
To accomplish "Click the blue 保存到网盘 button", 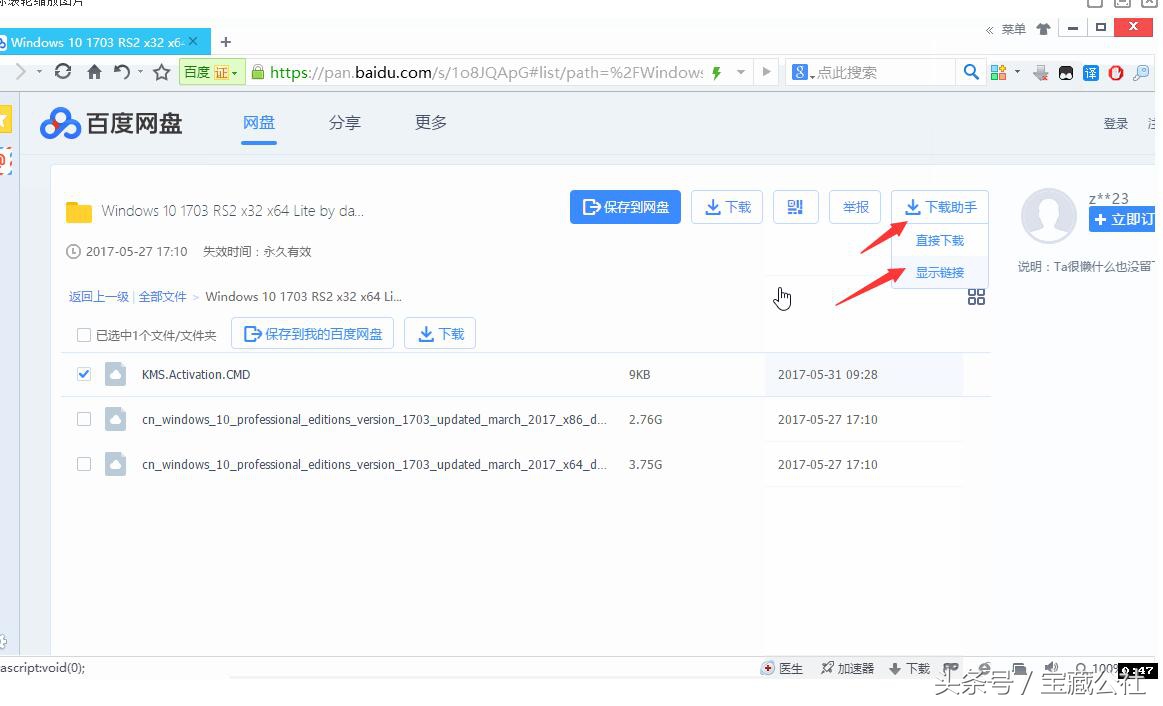I will 626,207.
